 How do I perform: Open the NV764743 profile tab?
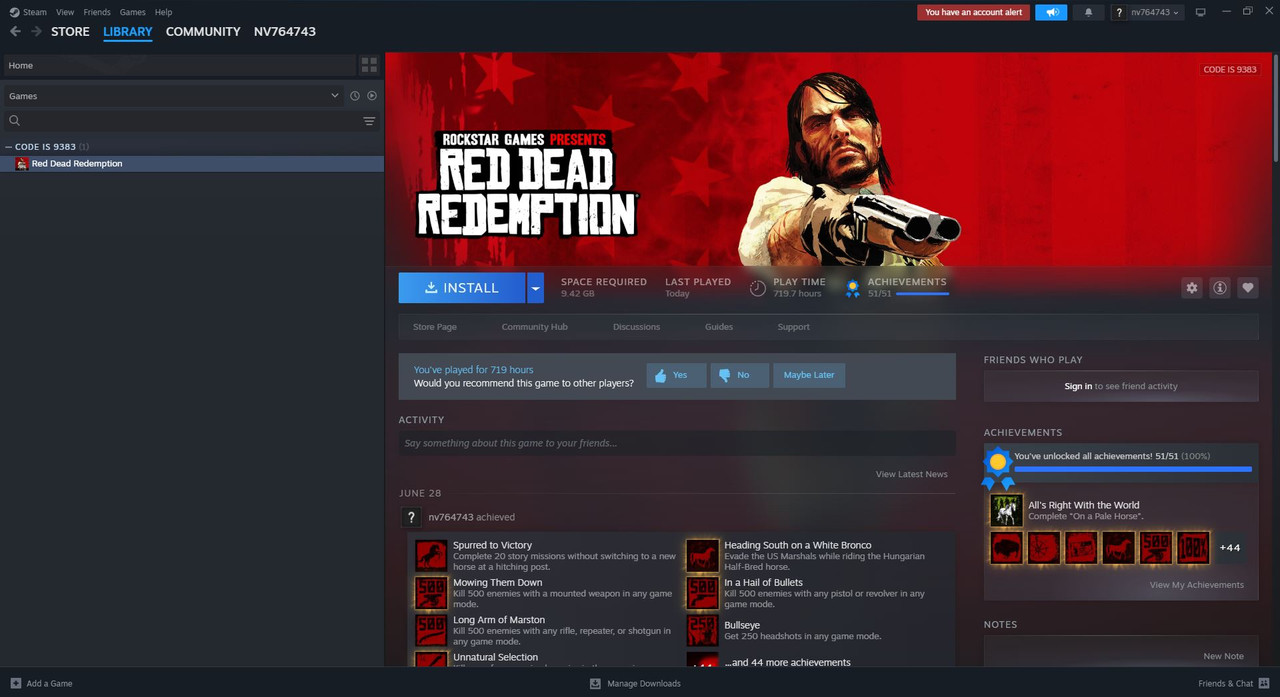(x=285, y=32)
